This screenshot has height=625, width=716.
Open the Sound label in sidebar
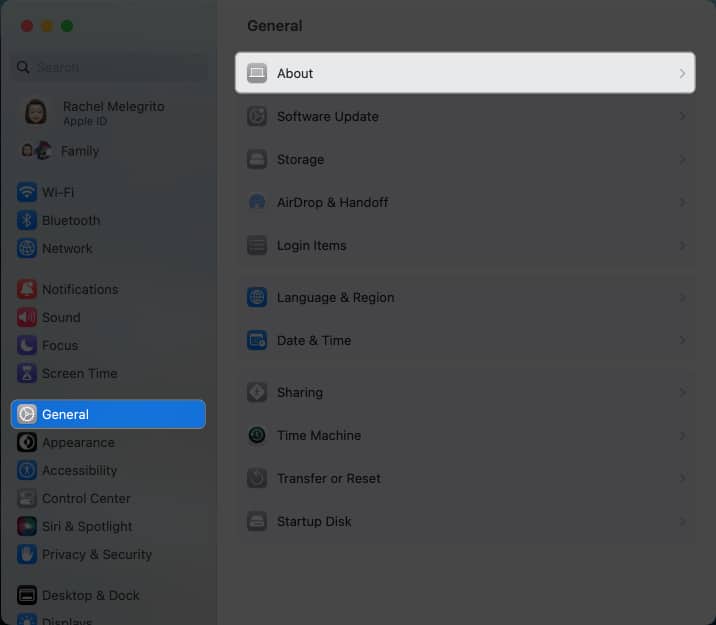61,317
